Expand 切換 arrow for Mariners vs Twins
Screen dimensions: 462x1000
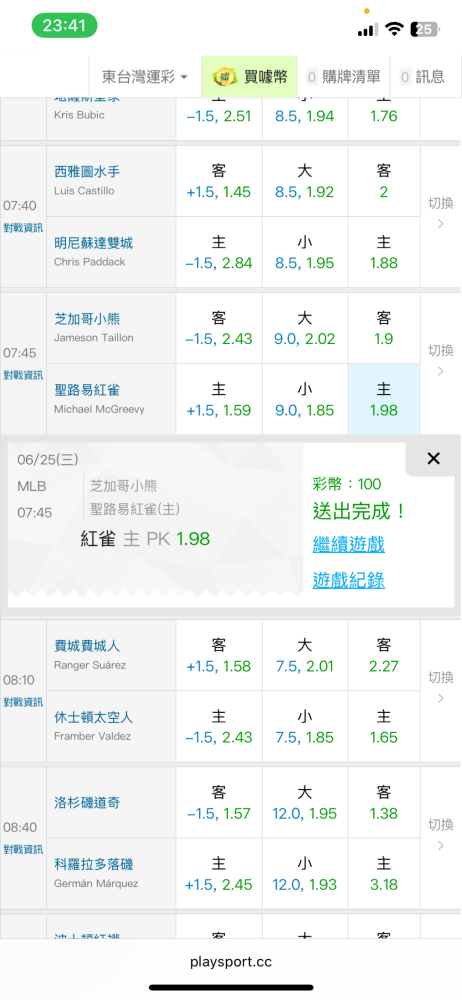441,214
